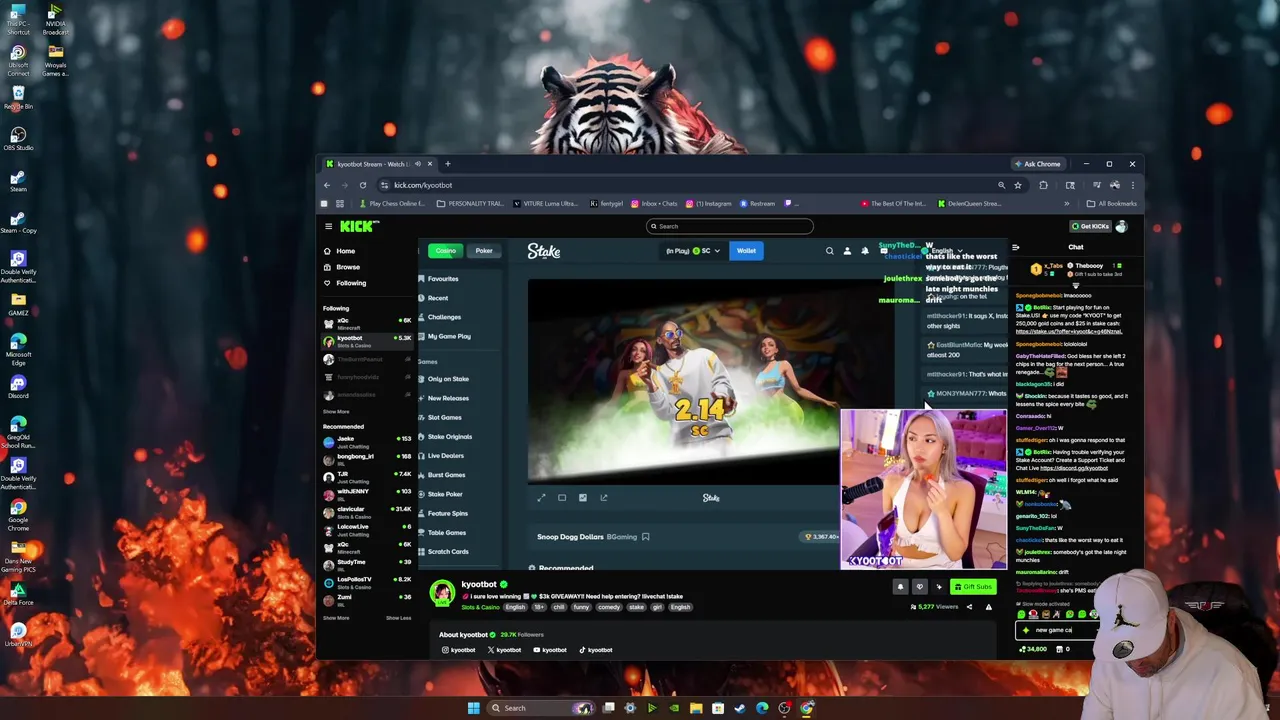Open the Kick profile avatar menu
Viewport: 1280px width, 720px height.
(x=1121, y=227)
